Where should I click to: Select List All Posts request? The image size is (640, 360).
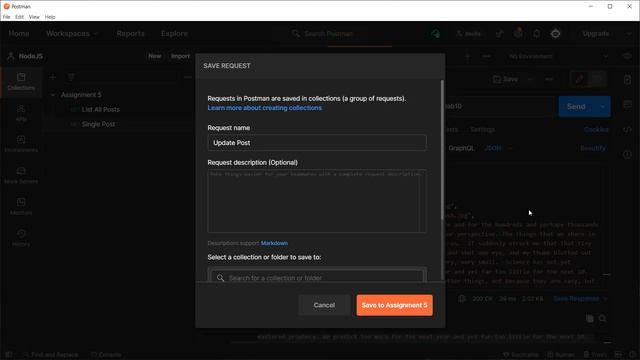point(101,109)
